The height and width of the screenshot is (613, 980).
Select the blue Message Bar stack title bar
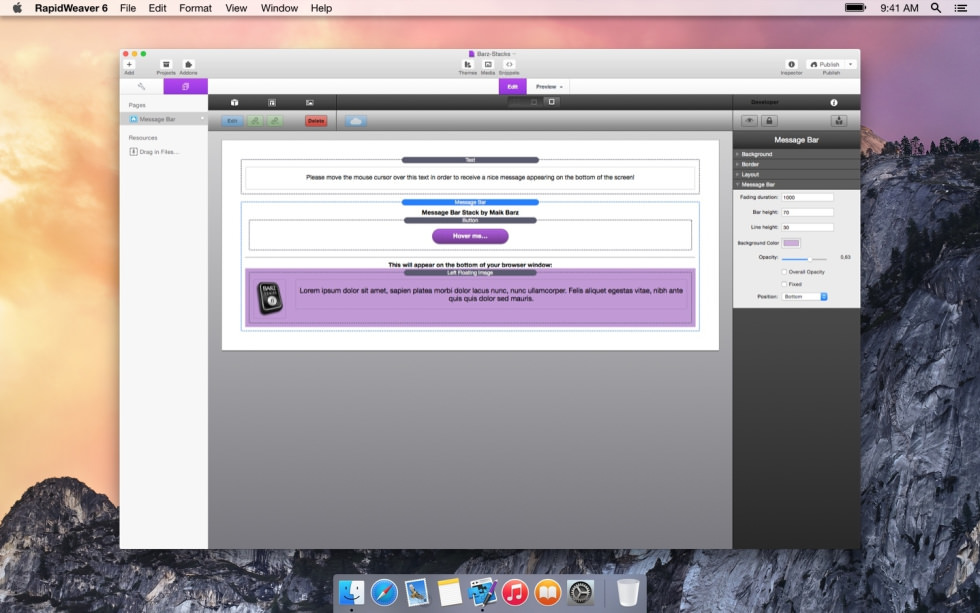pos(470,202)
